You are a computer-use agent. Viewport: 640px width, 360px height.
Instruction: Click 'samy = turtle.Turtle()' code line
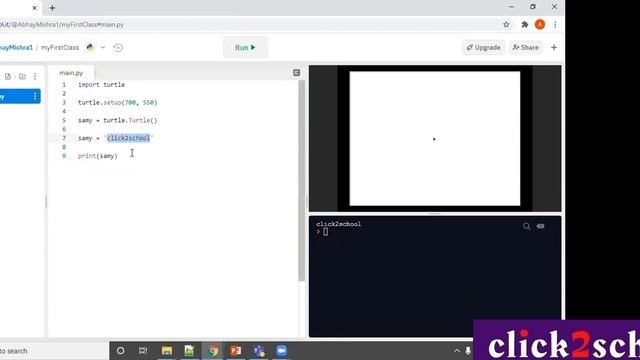[x=118, y=120]
